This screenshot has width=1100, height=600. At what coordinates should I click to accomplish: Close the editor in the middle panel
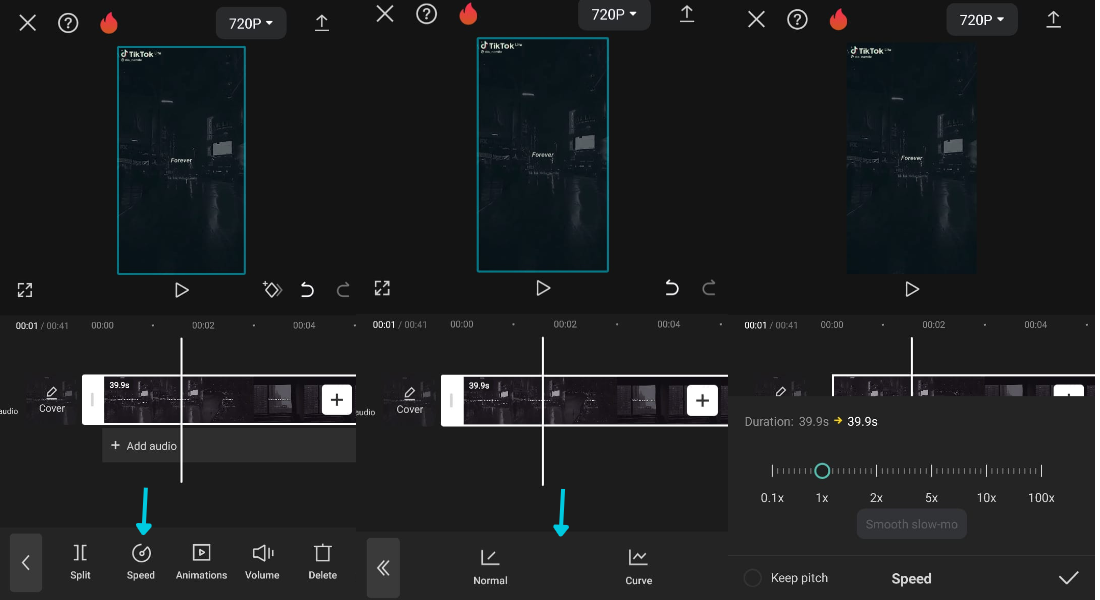click(x=385, y=13)
